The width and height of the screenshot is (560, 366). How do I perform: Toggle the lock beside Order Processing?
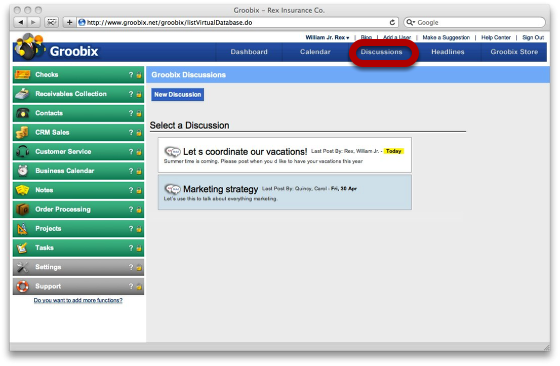point(139,210)
